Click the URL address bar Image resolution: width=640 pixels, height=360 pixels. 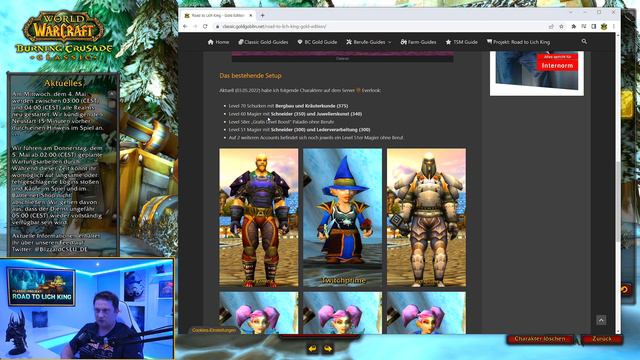380,26
